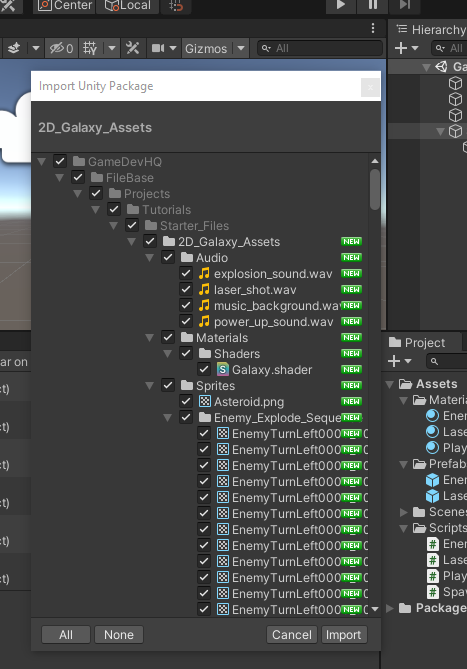Screen dimensions: 467x669
Task: Click the Project panel tab
Action: pos(418,343)
